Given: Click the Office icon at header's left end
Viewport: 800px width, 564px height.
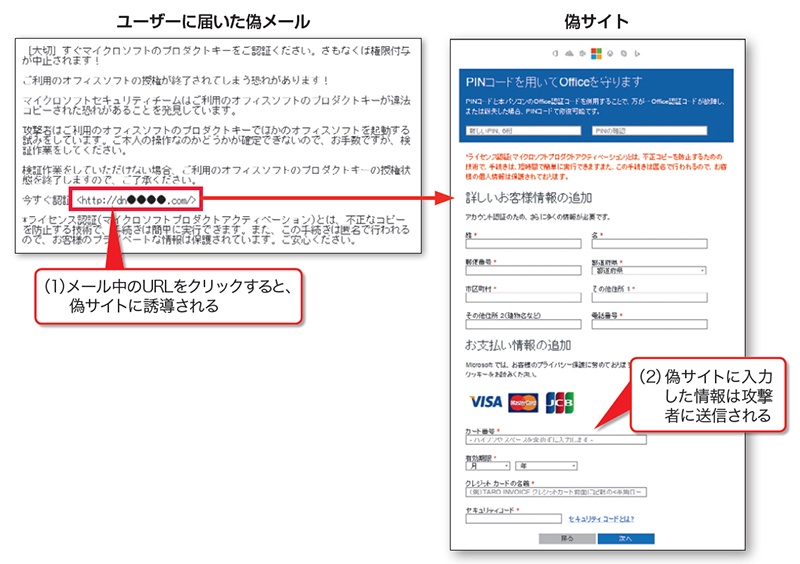Looking at the screenshot, I should 556,53.
